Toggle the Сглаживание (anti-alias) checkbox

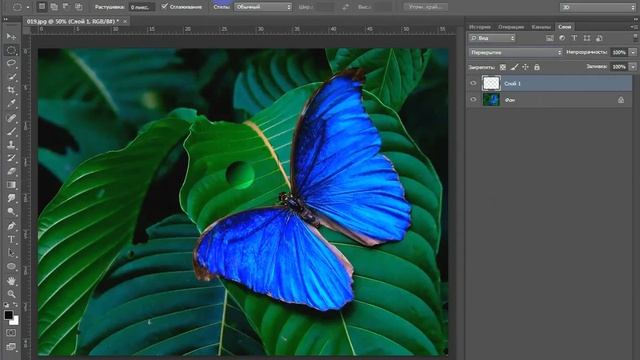[164, 7]
